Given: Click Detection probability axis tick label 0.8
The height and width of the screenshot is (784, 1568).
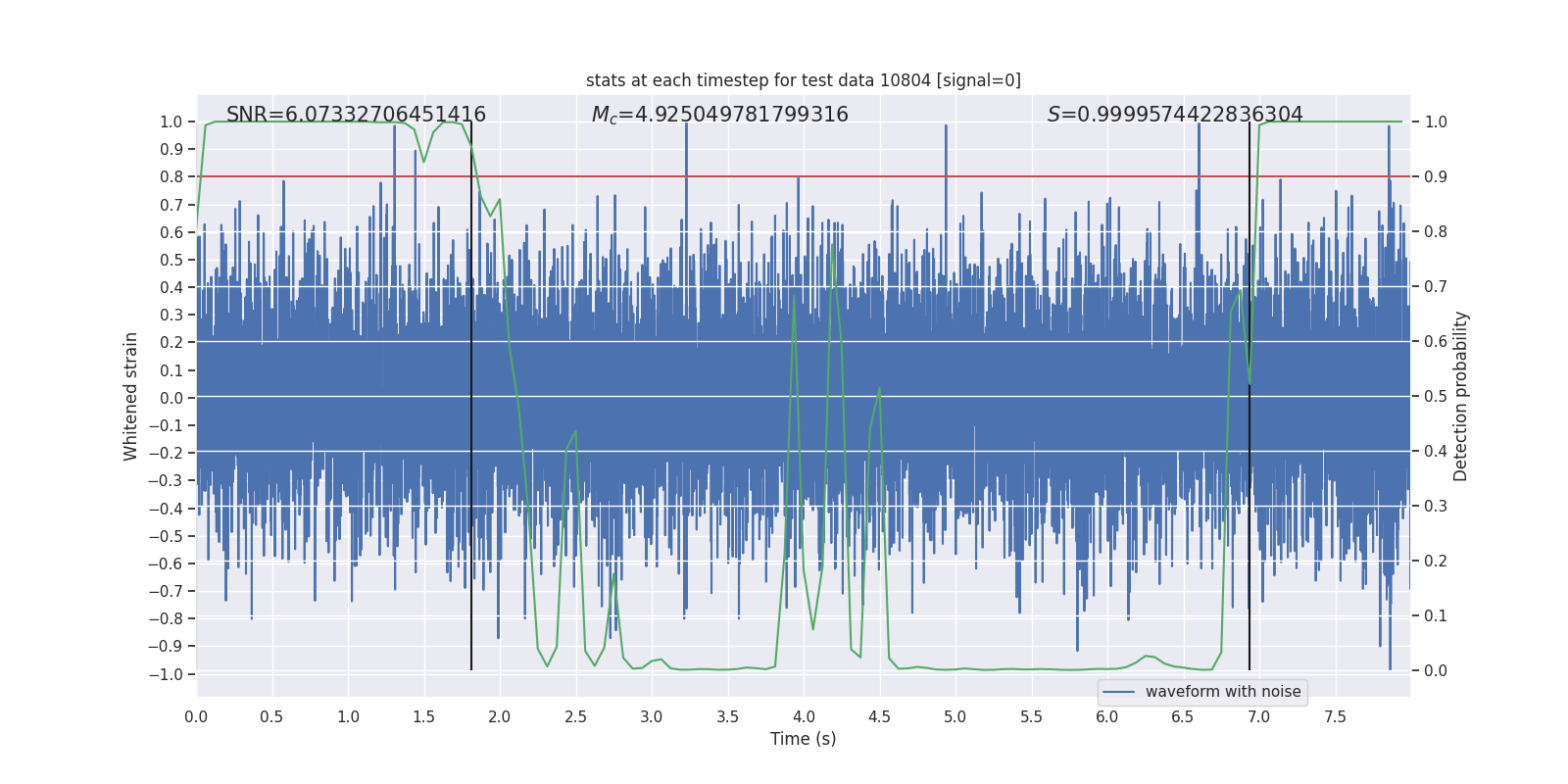Looking at the screenshot, I should [x=1436, y=232].
